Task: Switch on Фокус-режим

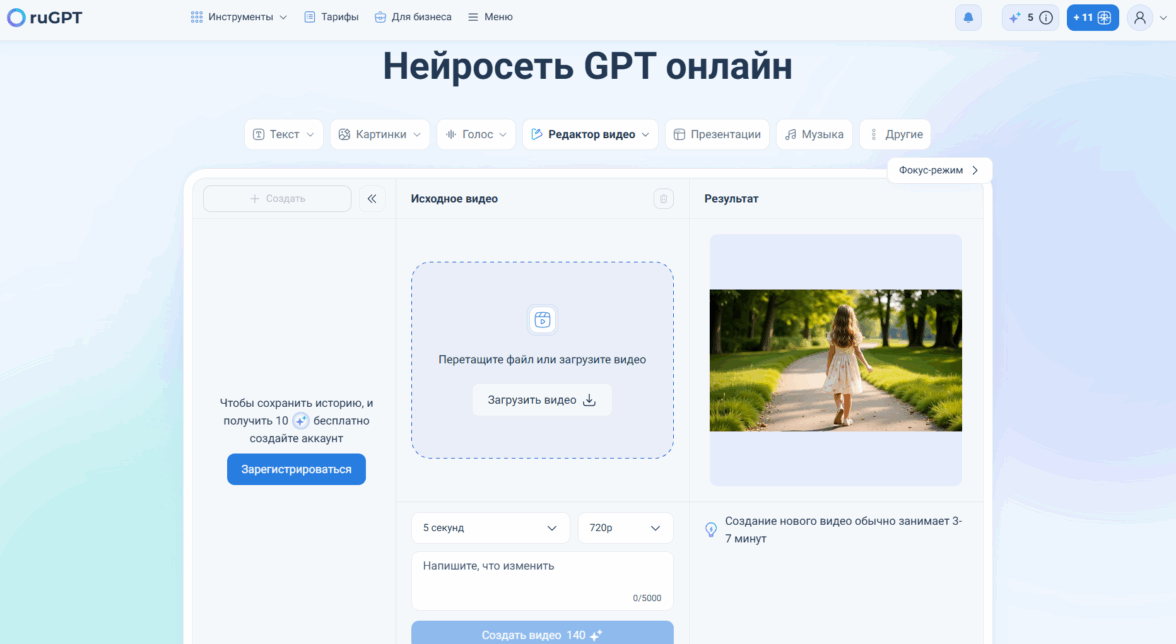Action: point(939,170)
